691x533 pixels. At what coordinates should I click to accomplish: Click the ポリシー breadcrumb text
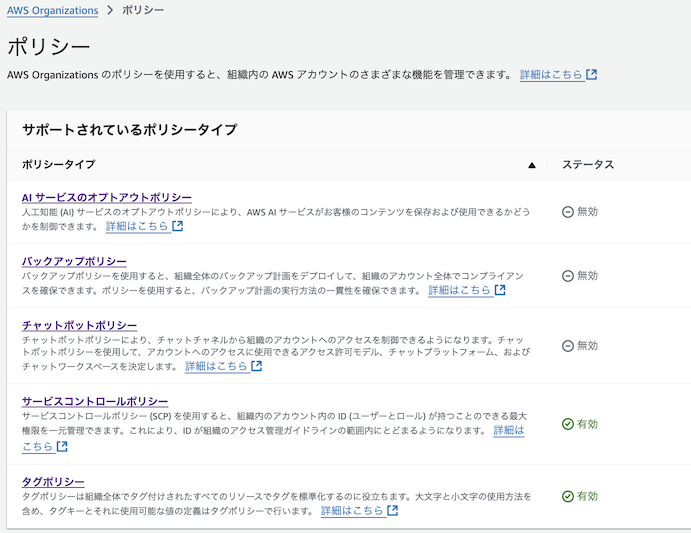[143, 10]
